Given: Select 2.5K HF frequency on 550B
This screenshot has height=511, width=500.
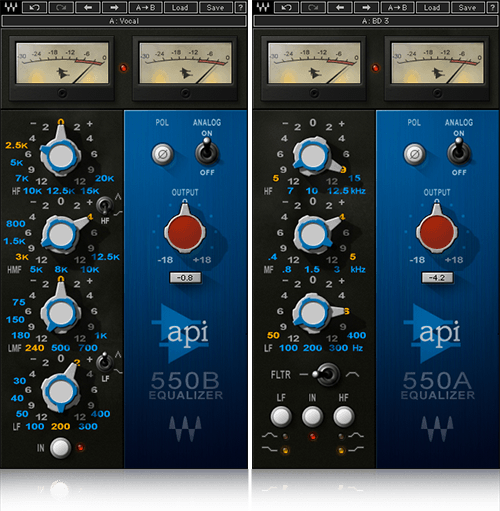Looking at the screenshot, I should tap(16, 145).
